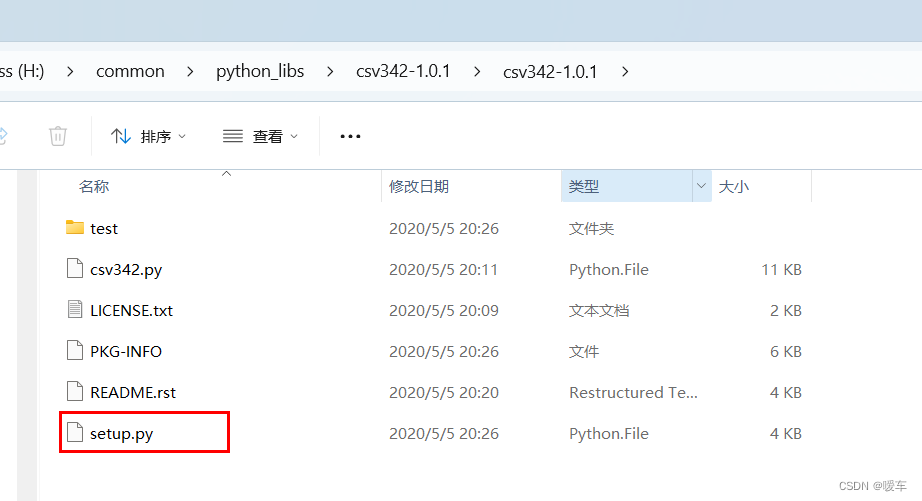Open the type column filter dropdown arrow
Screen dimensions: 922x501
[701, 186]
